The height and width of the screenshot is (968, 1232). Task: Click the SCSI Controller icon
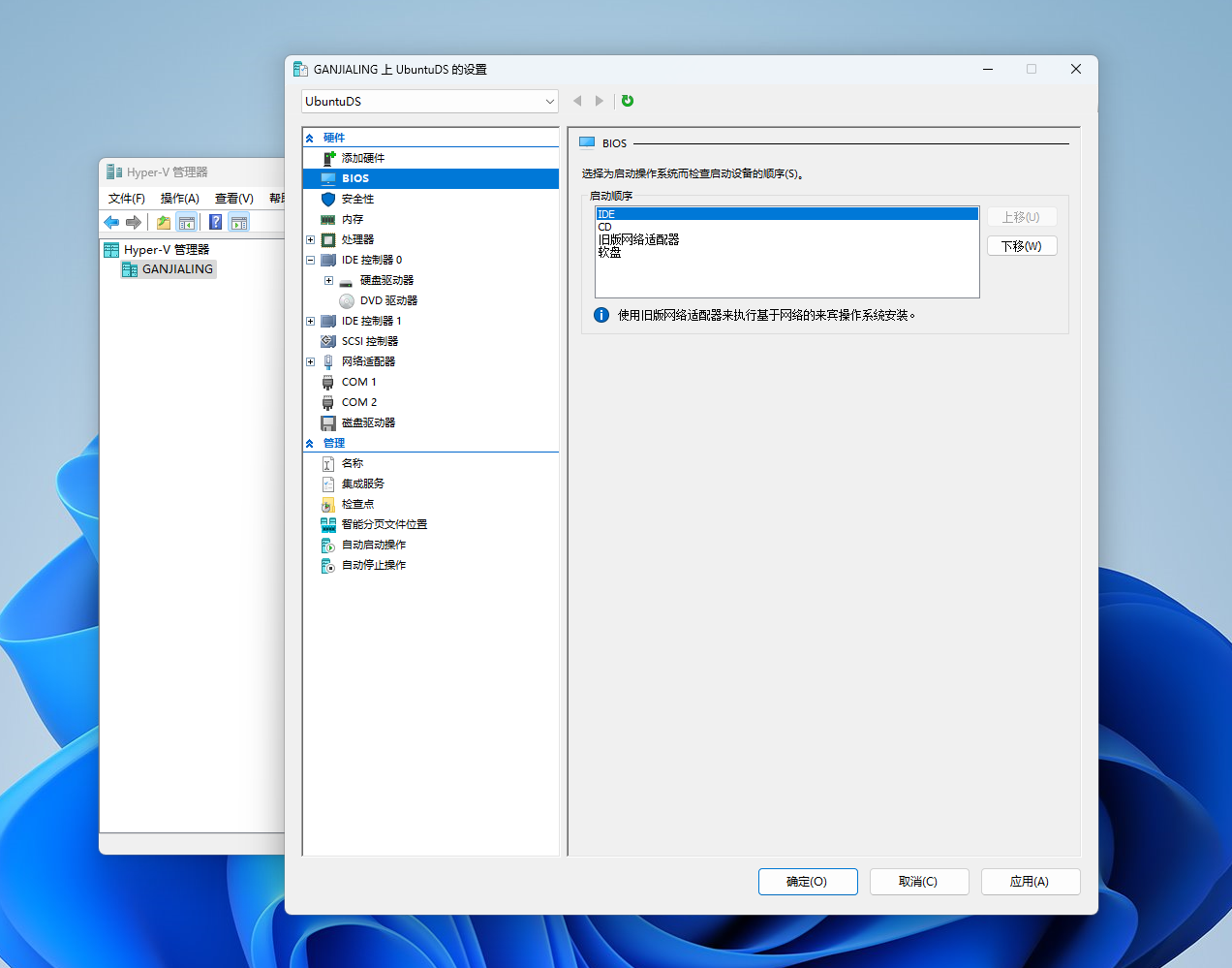(328, 341)
